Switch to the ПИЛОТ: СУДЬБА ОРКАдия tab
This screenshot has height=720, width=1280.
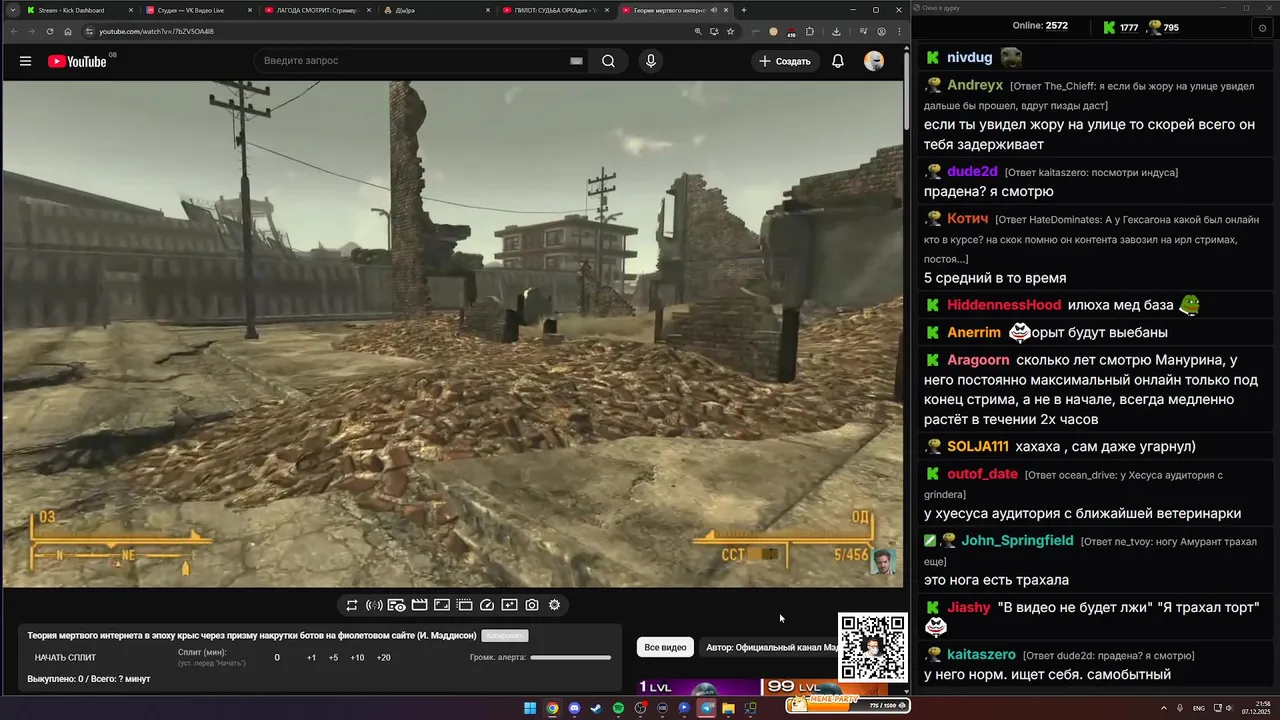coord(555,10)
